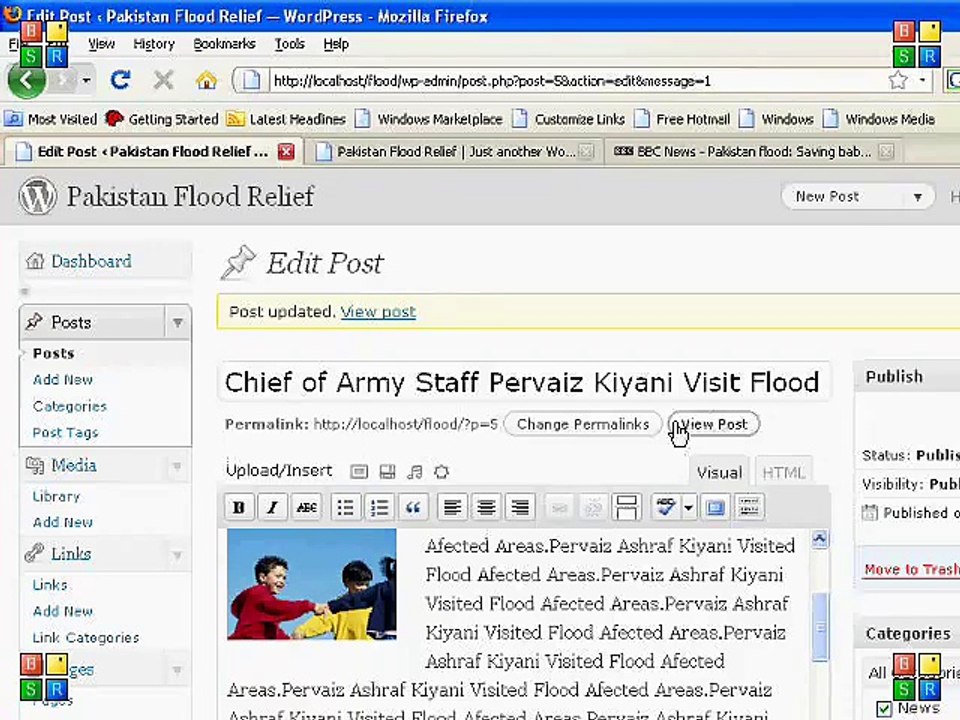
Task: Bookmark this page with the star icon
Action: point(898,80)
